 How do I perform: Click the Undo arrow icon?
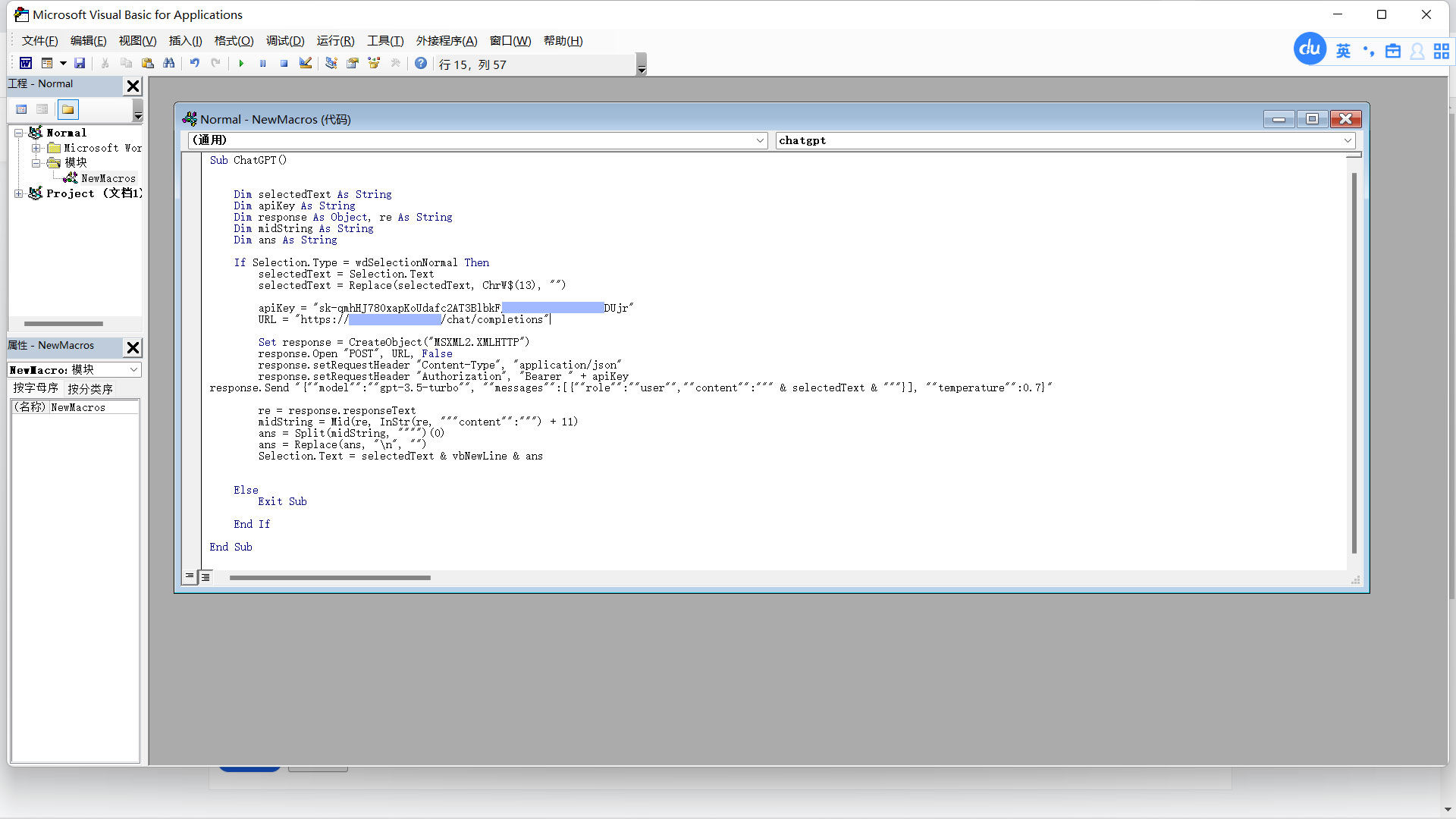pos(195,64)
